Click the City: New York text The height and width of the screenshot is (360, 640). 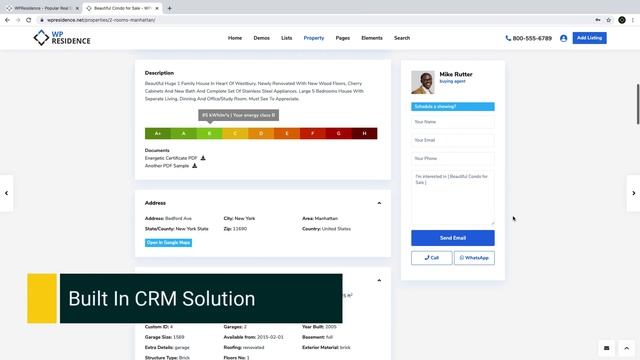pyautogui.click(x=239, y=218)
